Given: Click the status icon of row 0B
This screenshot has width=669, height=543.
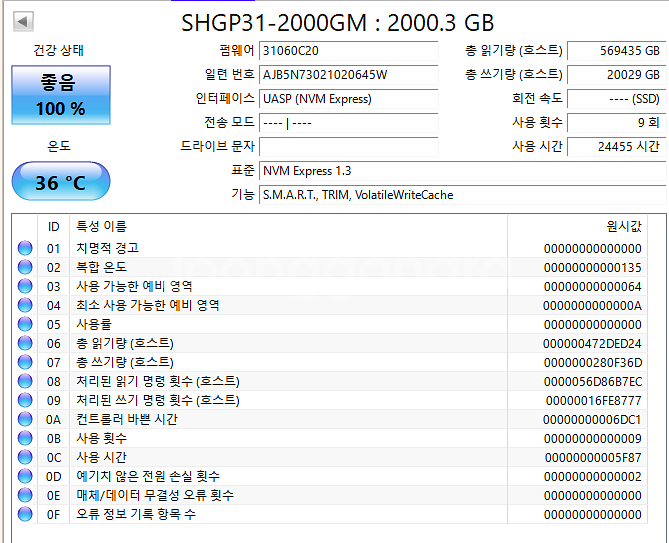Looking at the screenshot, I should pyautogui.click(x=25, y=438).
